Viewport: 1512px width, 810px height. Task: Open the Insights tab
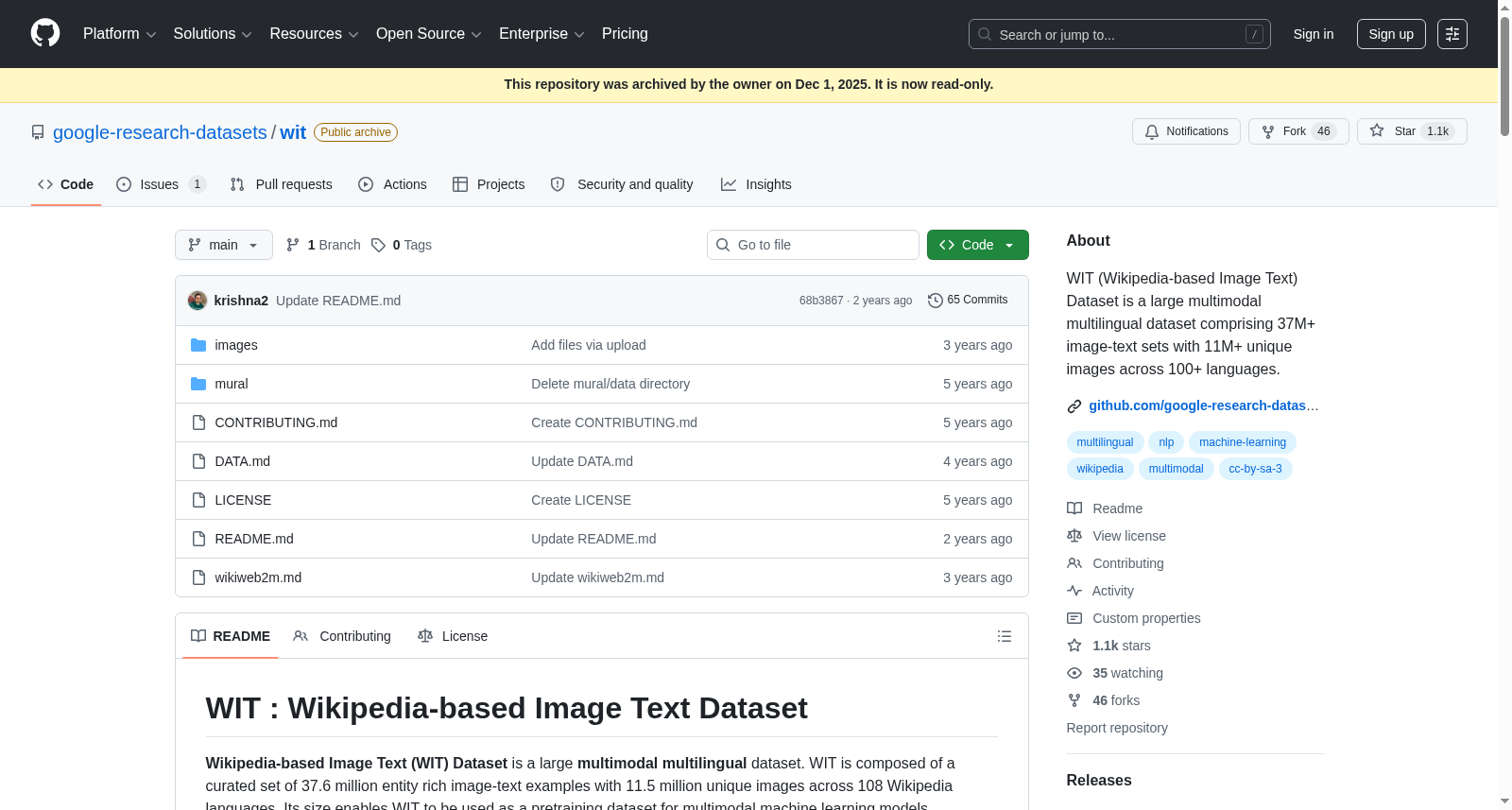756,184
